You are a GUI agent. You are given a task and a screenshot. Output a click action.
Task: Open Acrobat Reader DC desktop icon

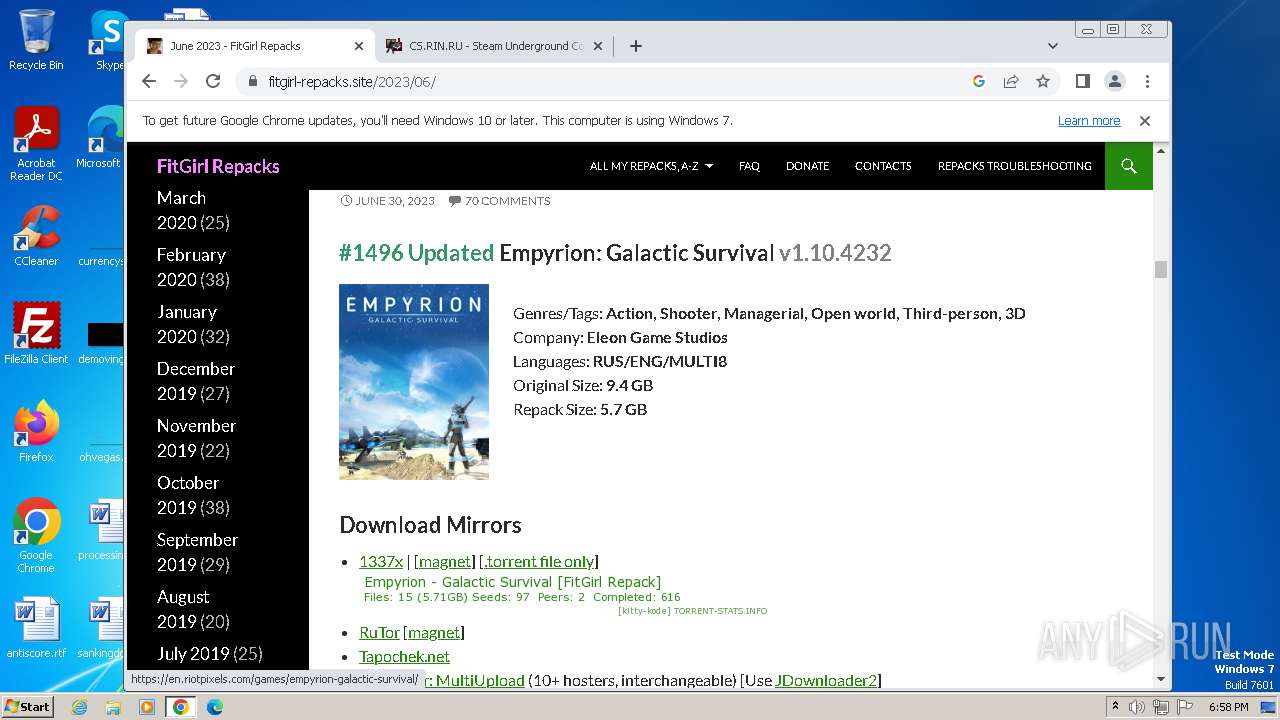36,144
